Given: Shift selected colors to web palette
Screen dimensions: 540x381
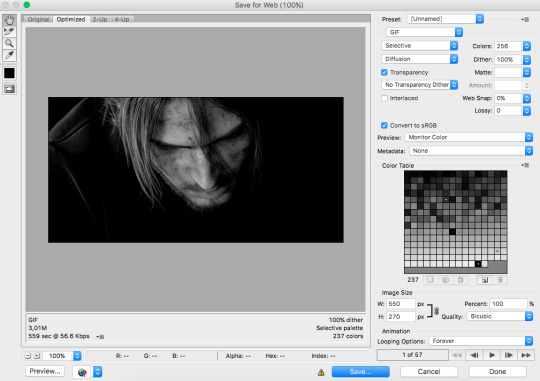Looking at the screenshot, I should coord(445,280).
